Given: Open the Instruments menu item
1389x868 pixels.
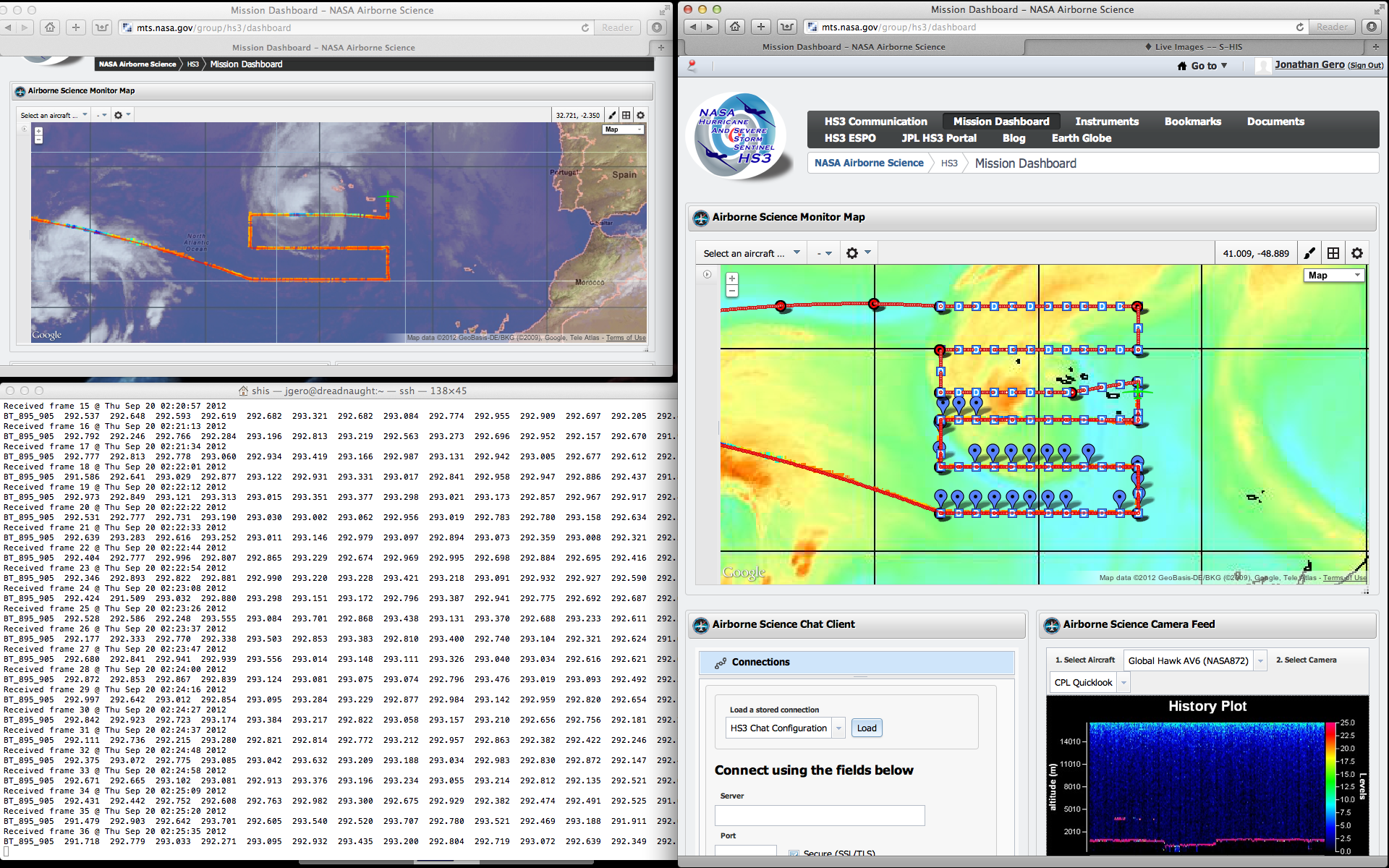Looking at the screenshot, I should (1106, 122).
